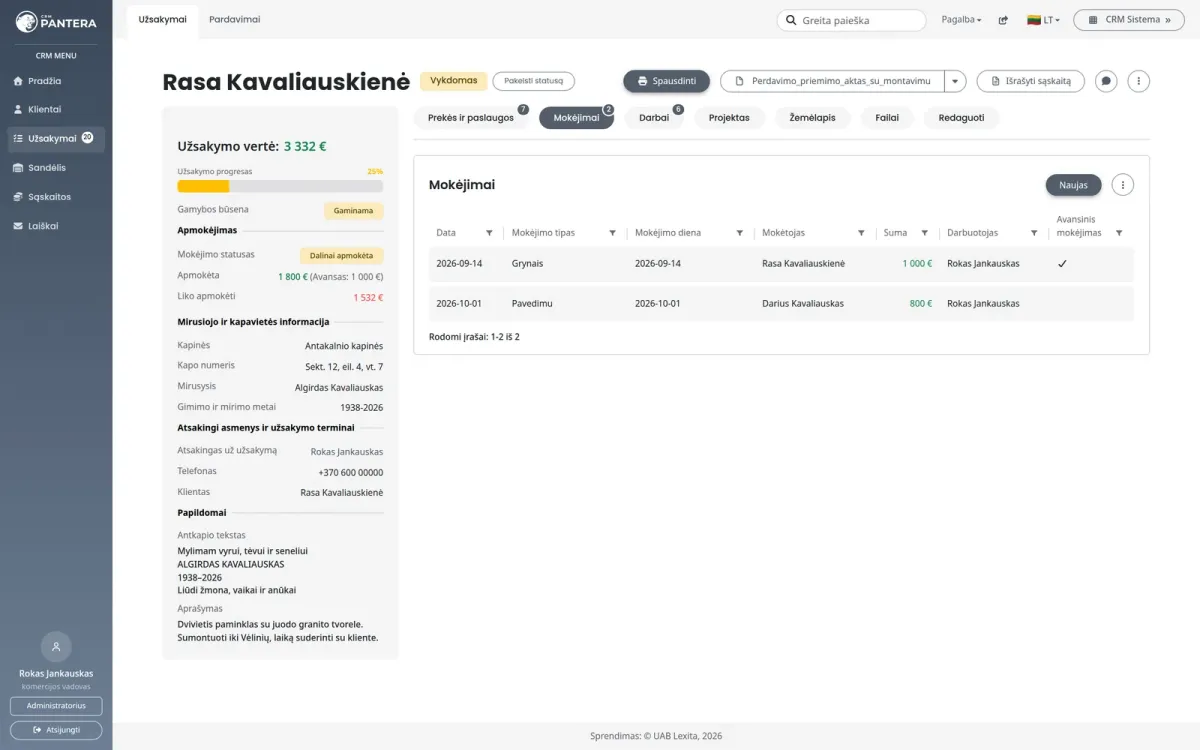Focus the Greita paieška search field
1200x750 pixels.
(x=852, y=20)
